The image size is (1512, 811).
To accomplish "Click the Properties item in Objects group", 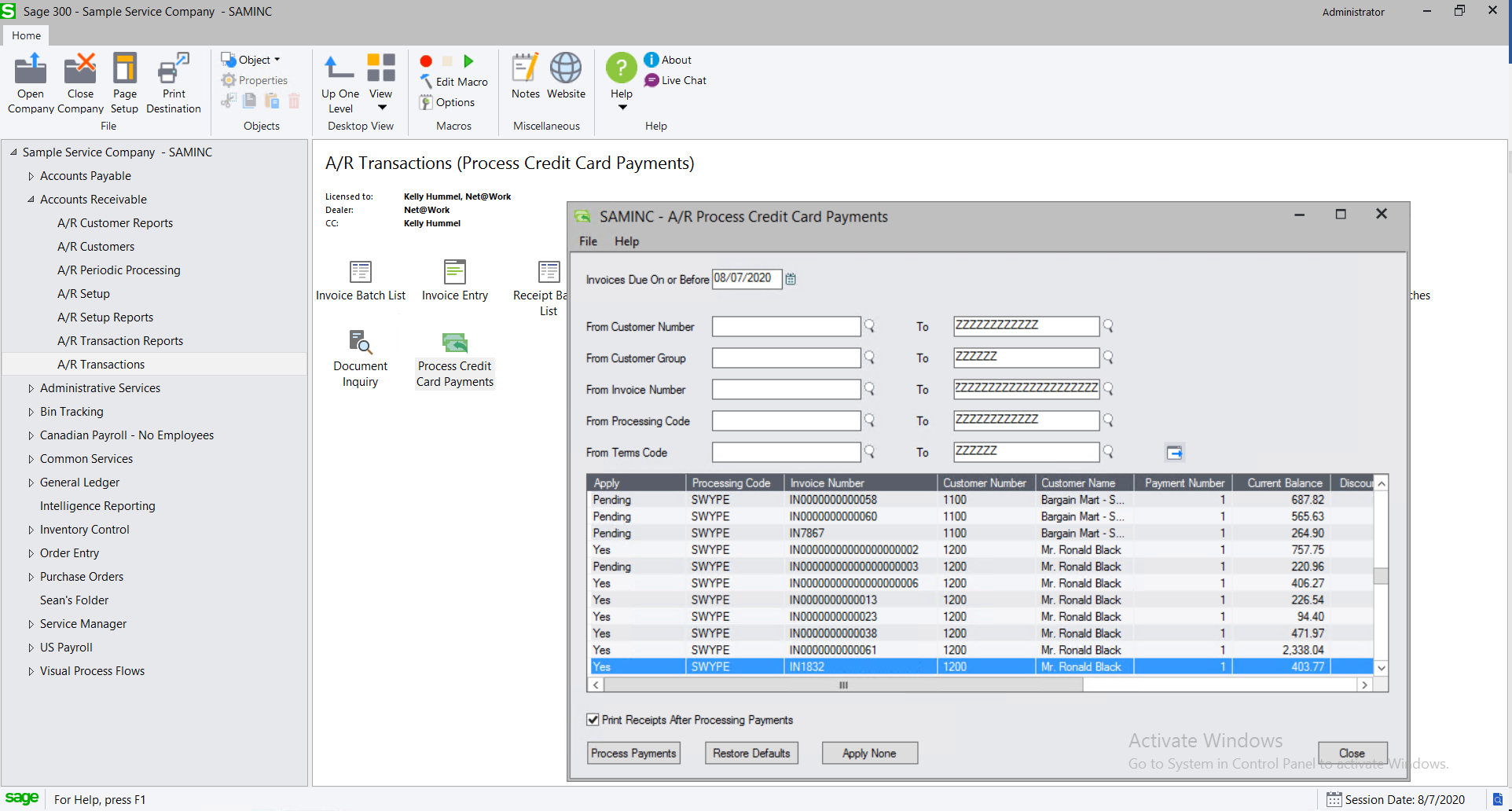I will tap(255, 80).
